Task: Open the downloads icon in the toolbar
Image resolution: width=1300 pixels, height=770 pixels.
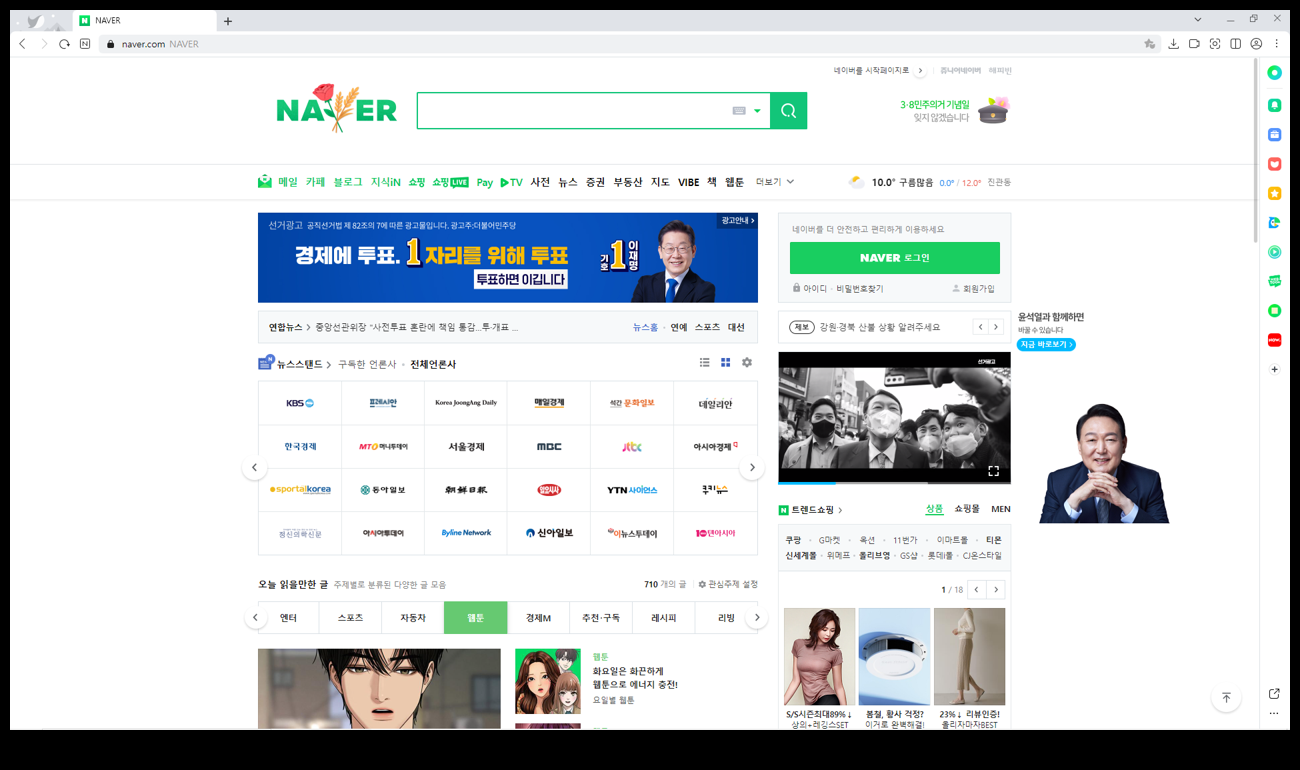Action: [1174, 44]
